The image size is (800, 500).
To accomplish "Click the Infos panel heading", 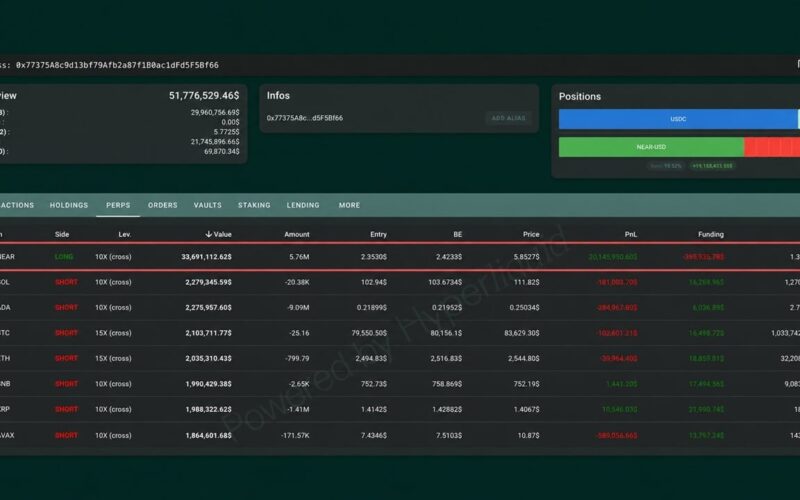I will tap(278, 95).
